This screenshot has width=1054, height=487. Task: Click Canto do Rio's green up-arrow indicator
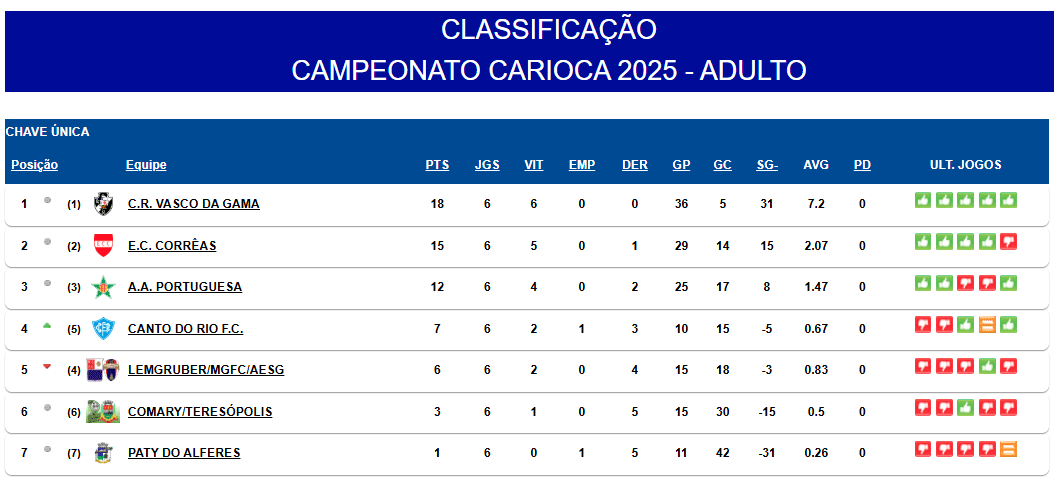[47, 325]
